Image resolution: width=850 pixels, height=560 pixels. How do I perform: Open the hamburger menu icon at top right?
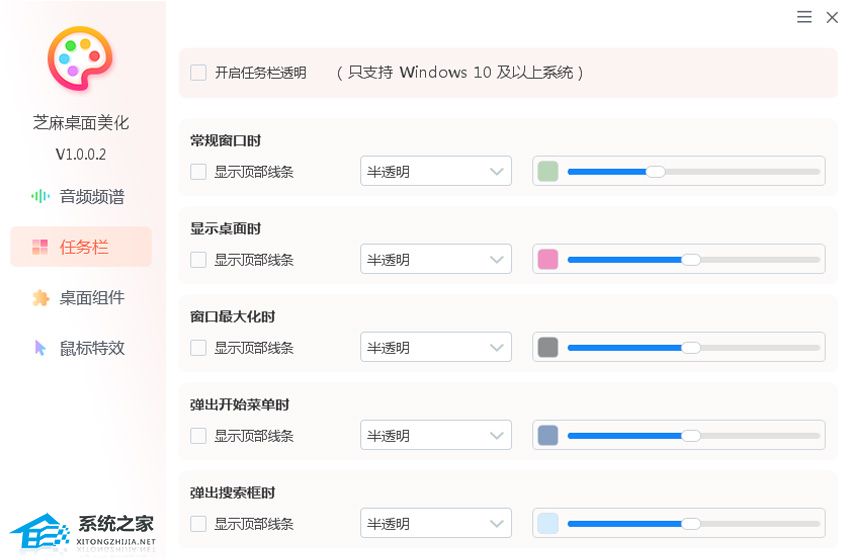click(x=804, y=17)
